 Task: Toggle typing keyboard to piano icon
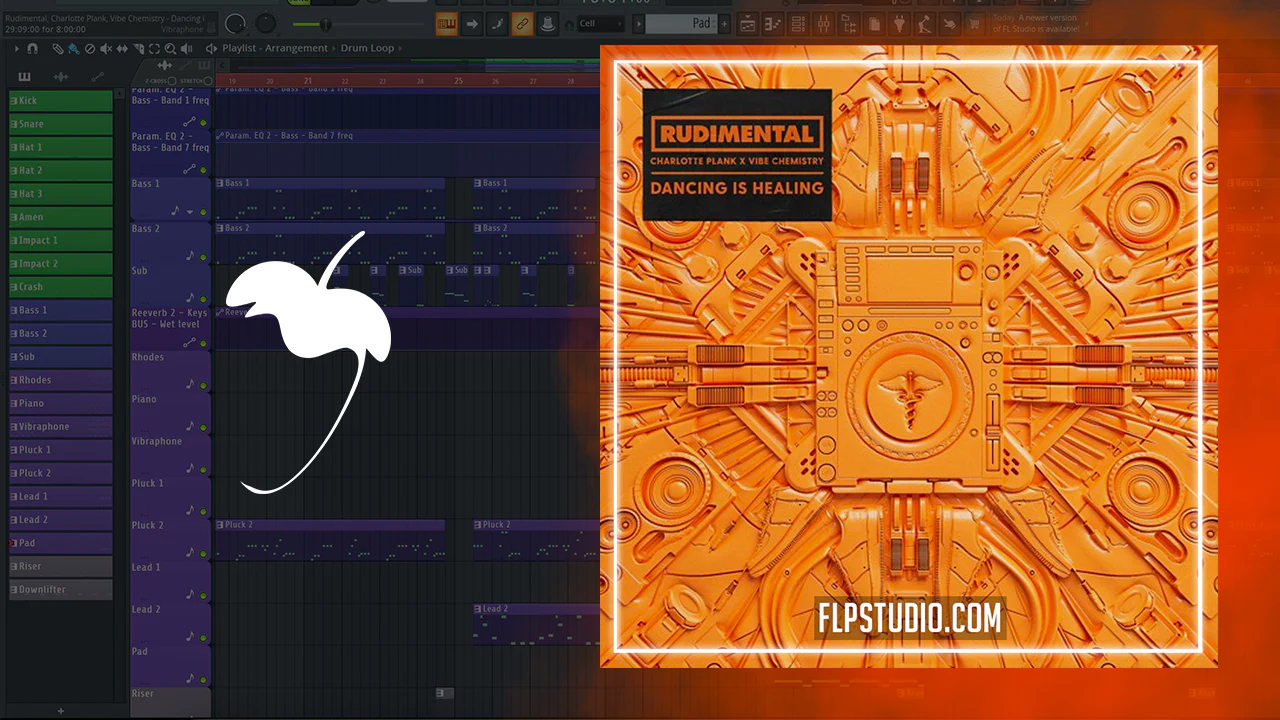(446, 23)
